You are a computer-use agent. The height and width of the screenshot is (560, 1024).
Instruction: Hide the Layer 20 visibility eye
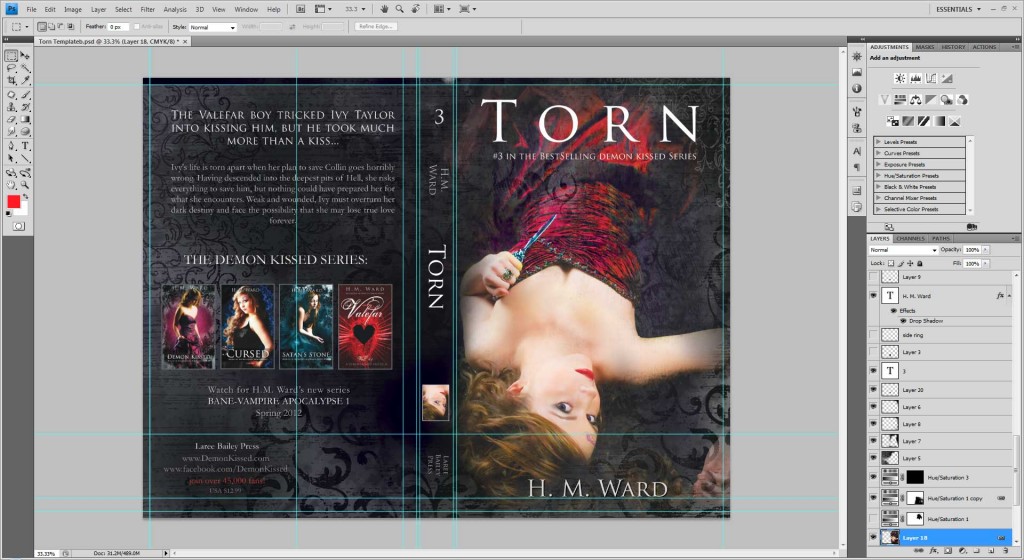(873, 390)
